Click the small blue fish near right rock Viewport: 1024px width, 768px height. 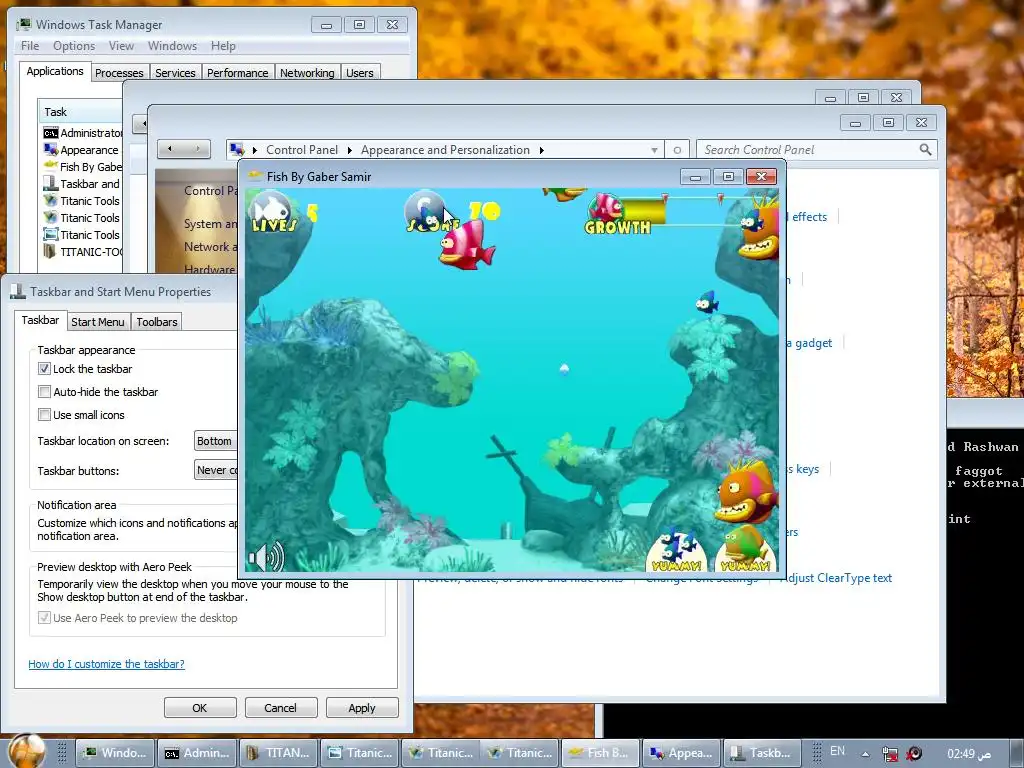707,302
